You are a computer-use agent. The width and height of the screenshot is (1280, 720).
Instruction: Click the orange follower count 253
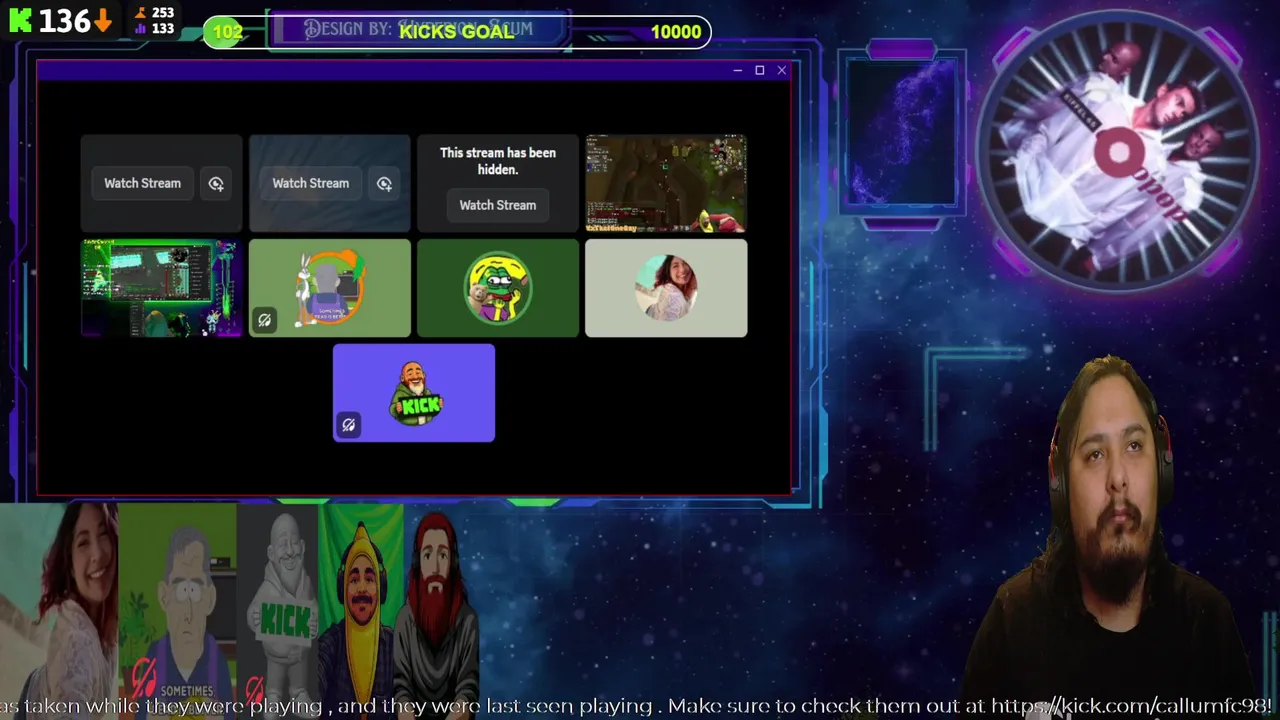[x=163, y=13]
